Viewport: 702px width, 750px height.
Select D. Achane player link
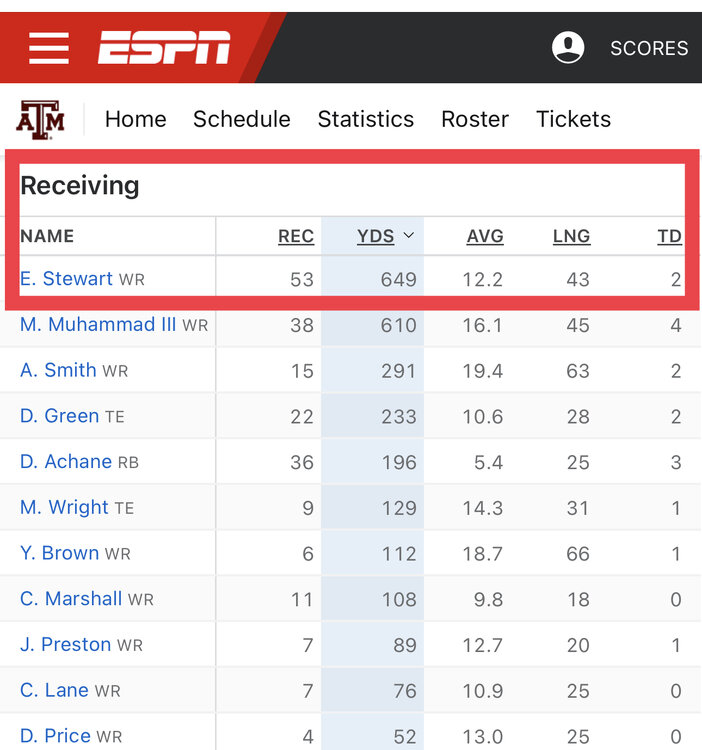pyautogui.click(x=66, y=462)
